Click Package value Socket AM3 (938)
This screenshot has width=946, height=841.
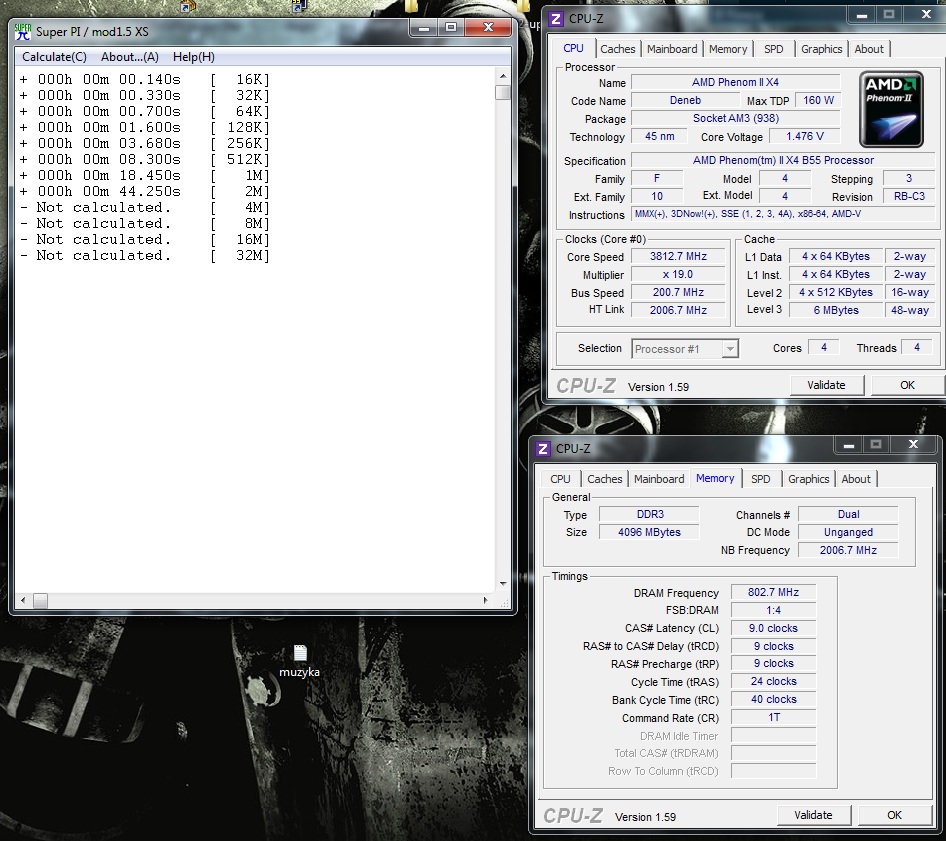pos(735,118)
